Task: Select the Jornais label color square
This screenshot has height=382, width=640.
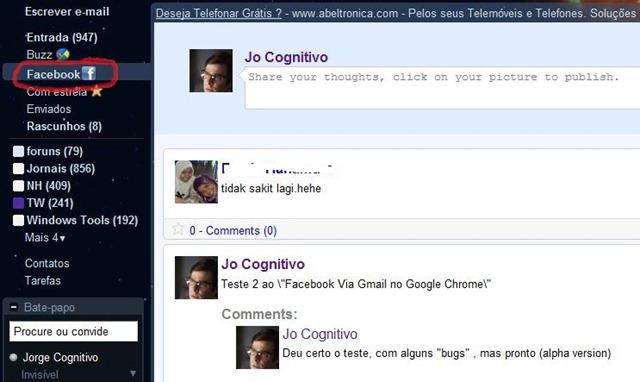Action: click(x=18, y=169)
